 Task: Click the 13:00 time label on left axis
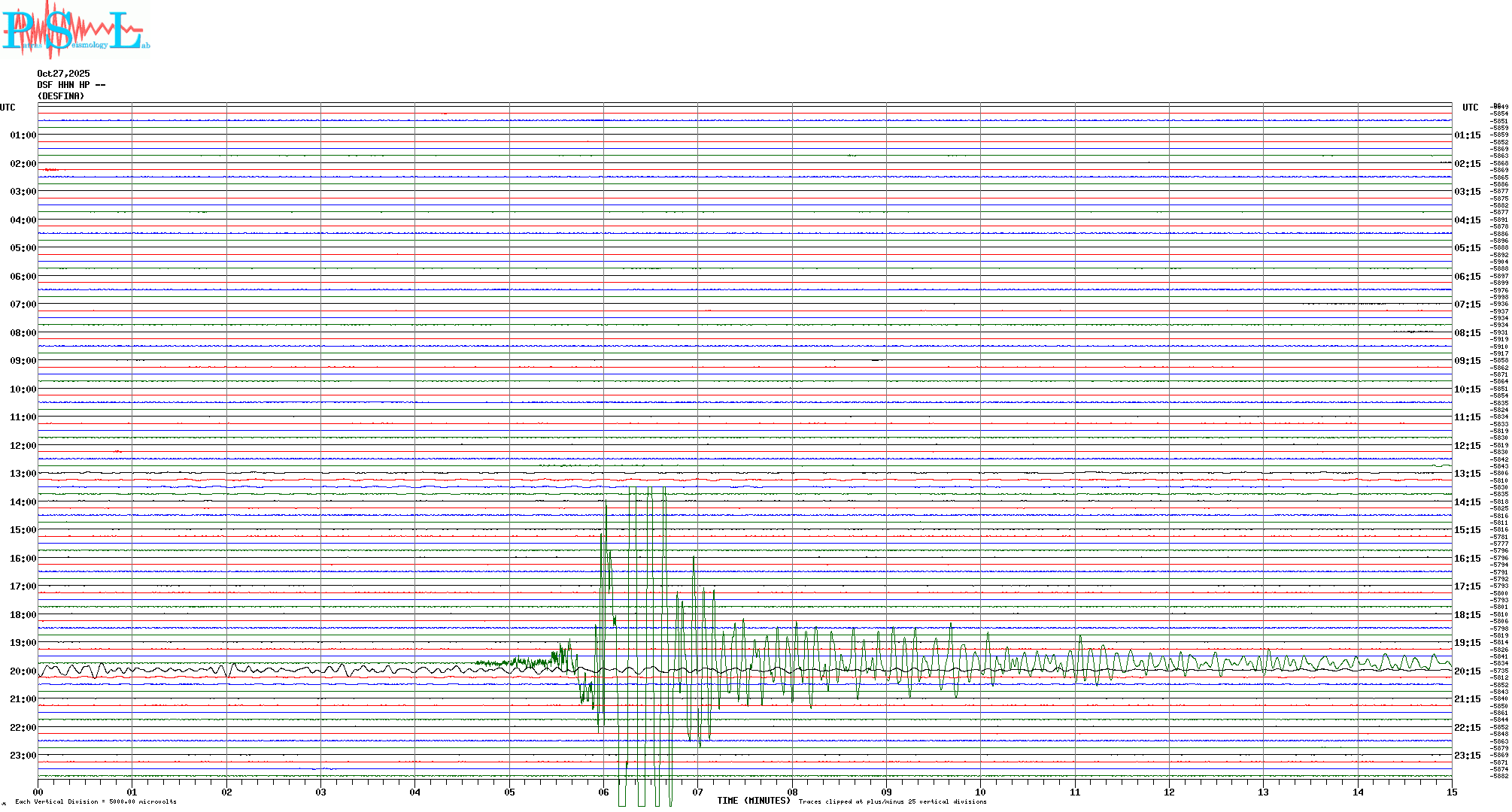click(x=23, y=474)
